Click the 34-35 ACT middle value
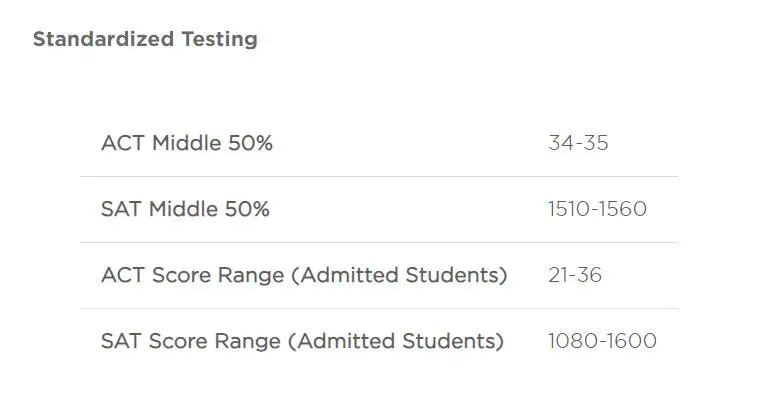The image size is (768, 399). click(x=578, y=143)
